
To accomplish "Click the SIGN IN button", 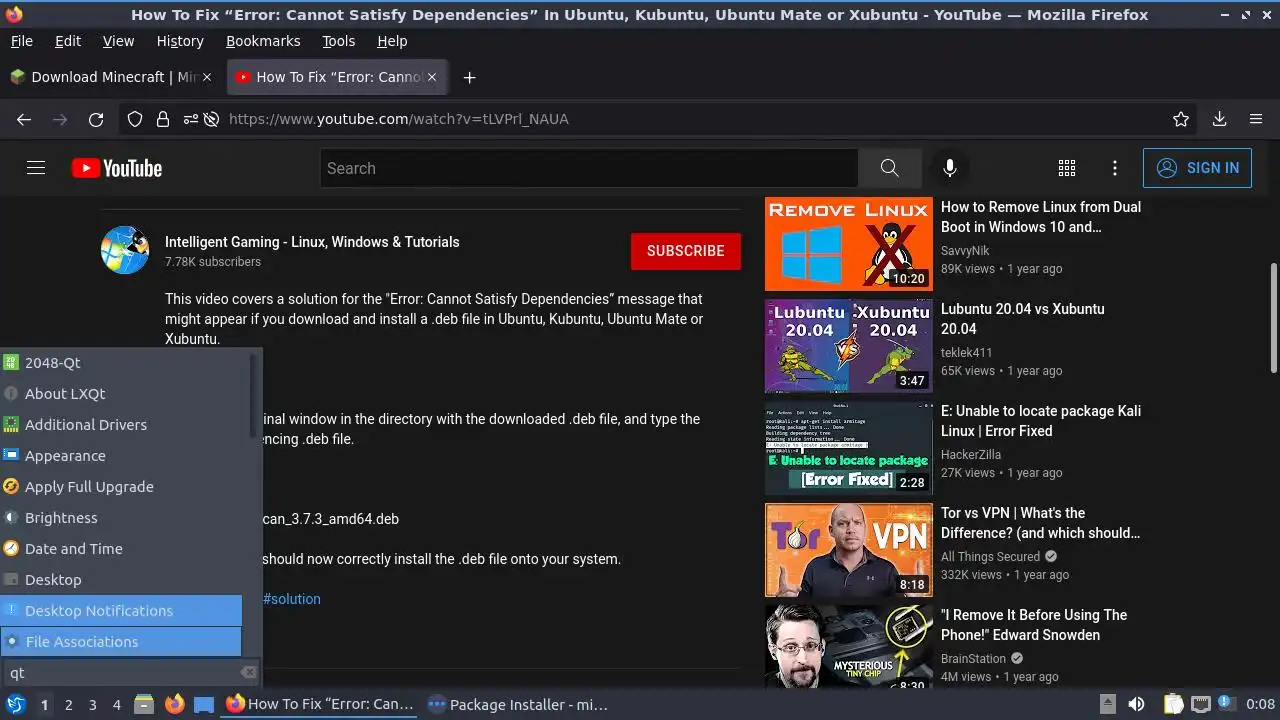I will (1197, 168).
